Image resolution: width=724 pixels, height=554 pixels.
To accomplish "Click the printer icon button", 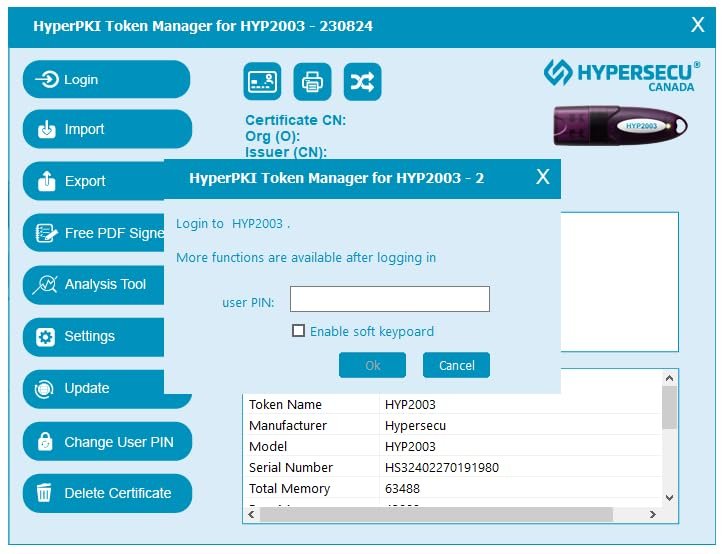I will click(x=312, y=82).
